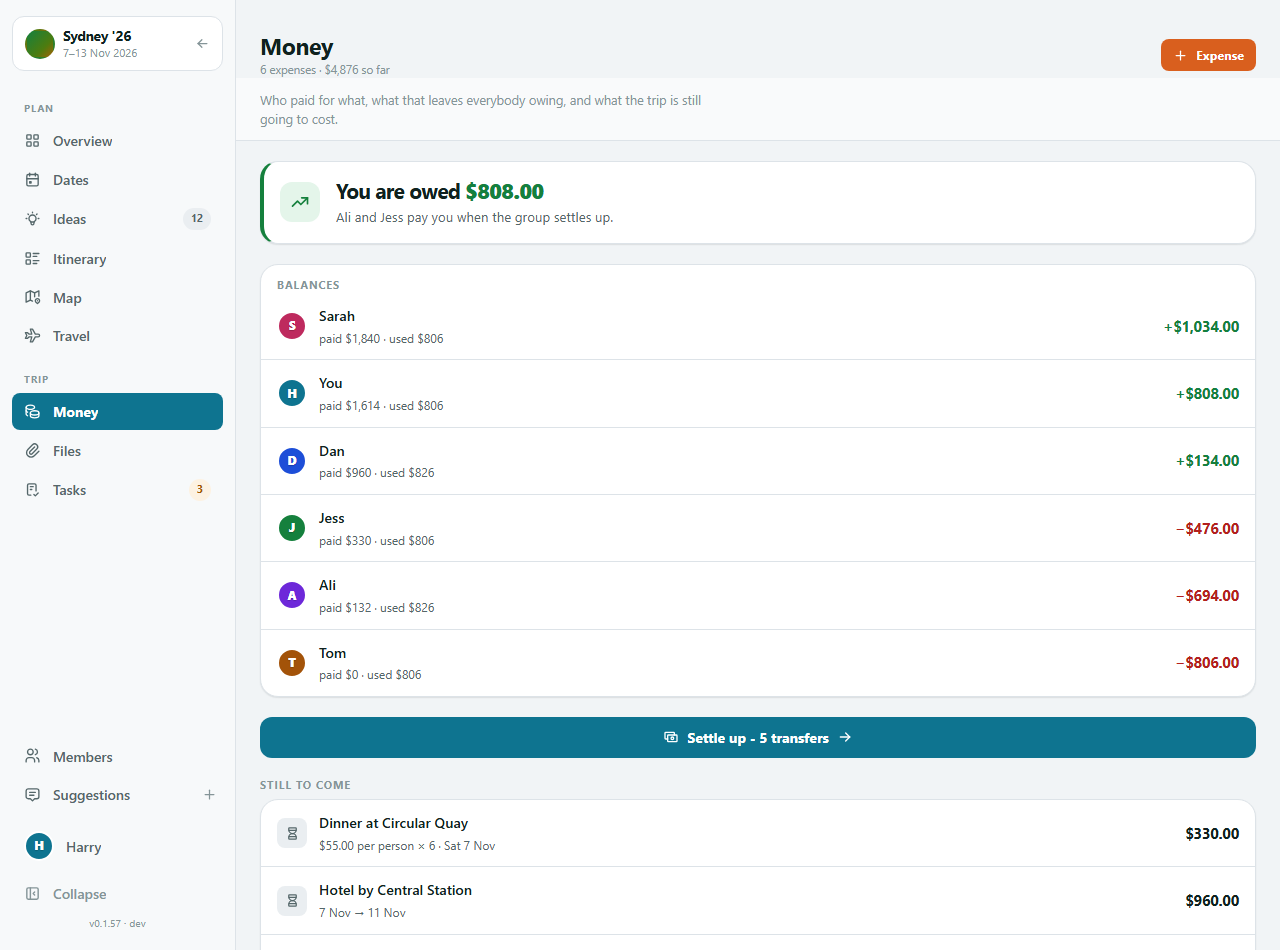Click the trending-up icon in the owed card
The image size is (1280, 950).
[300, 202]
